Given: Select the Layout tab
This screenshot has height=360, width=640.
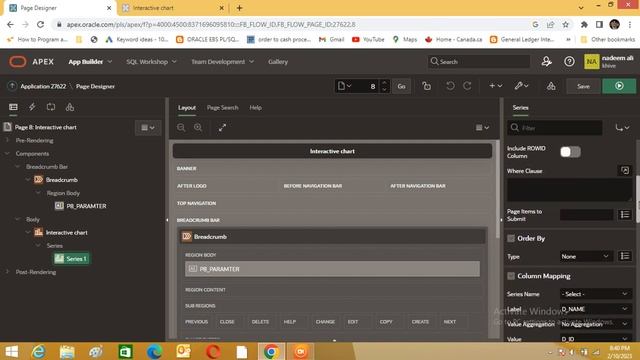Looking at the screenshot, I should (187, 108).
